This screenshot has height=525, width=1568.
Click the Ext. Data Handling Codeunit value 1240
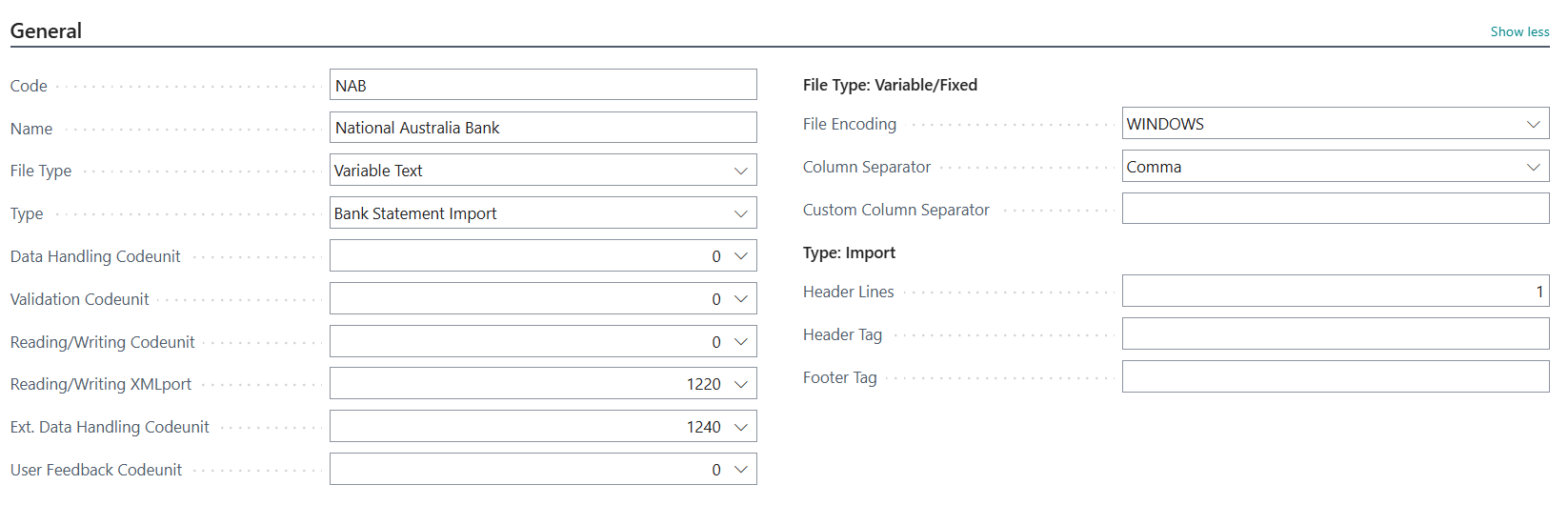tap(703, 427)
